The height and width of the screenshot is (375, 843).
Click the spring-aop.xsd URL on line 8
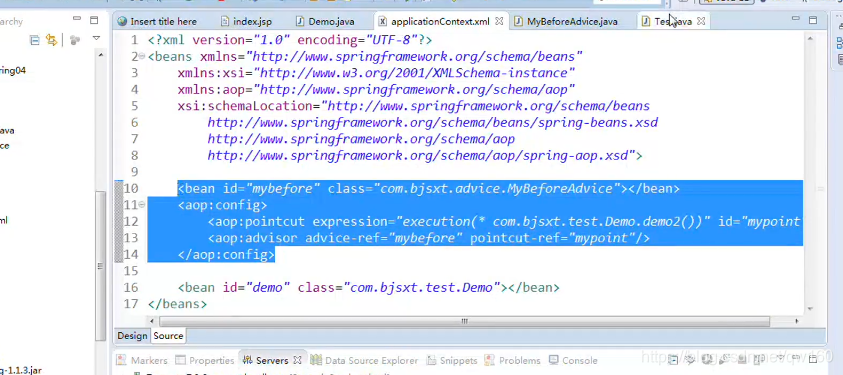(x=418, y=156)
